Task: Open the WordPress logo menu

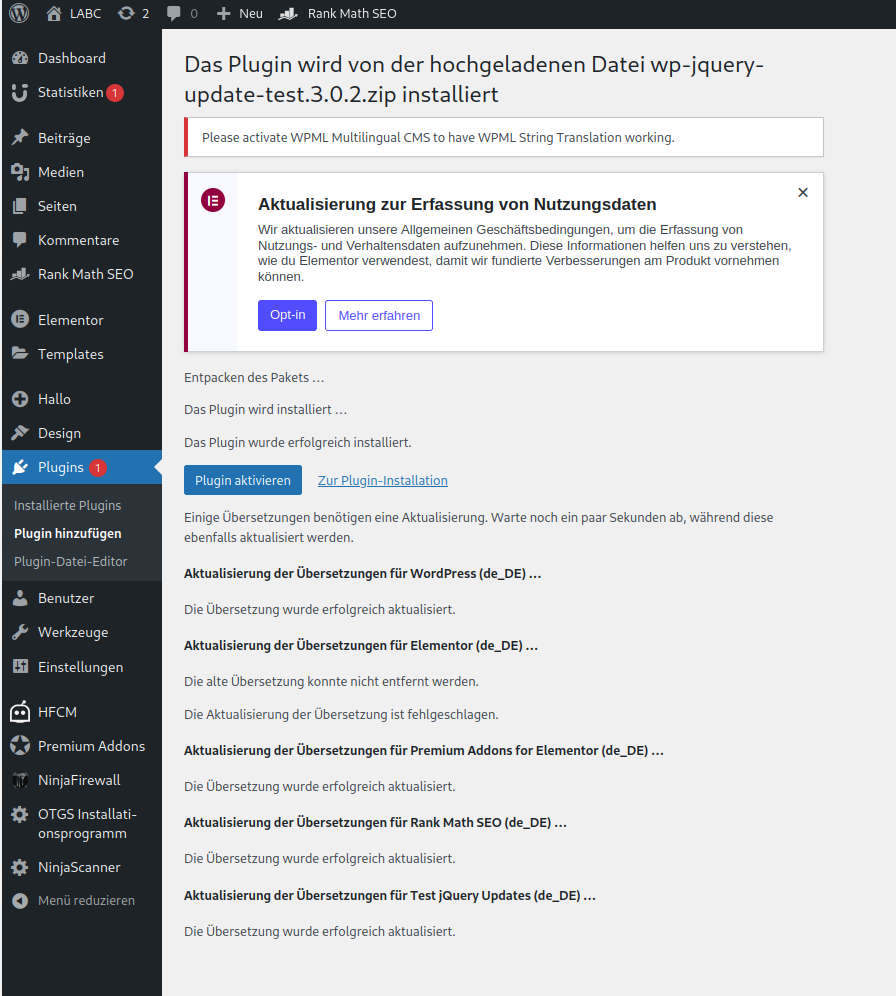Action: pyautogui.click(x=19, y=13)
